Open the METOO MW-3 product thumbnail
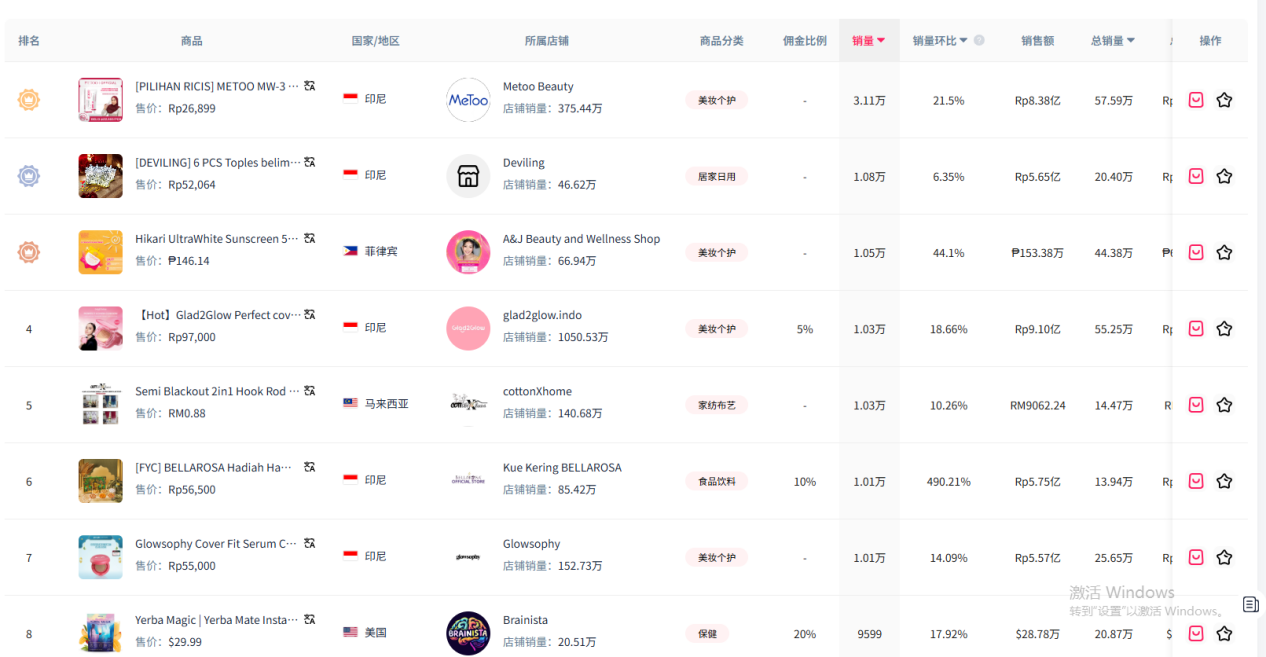The height and width of the screenshot is (657, 1266). click(100, 100)
